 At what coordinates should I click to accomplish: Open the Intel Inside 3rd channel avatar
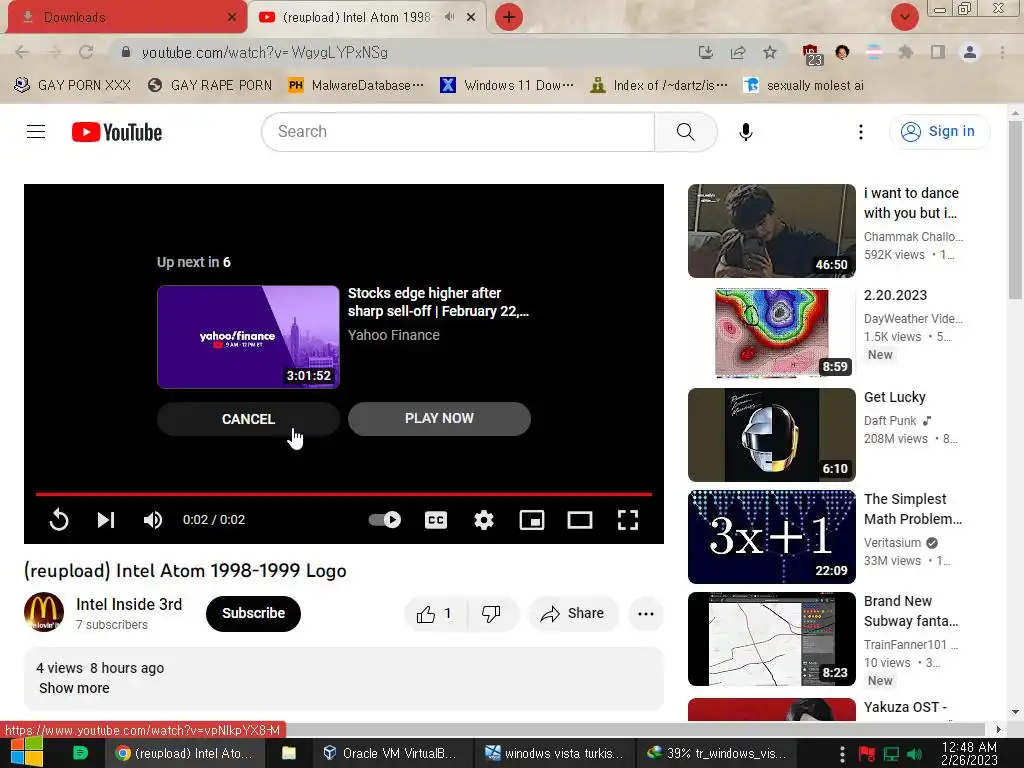point(44,613)
